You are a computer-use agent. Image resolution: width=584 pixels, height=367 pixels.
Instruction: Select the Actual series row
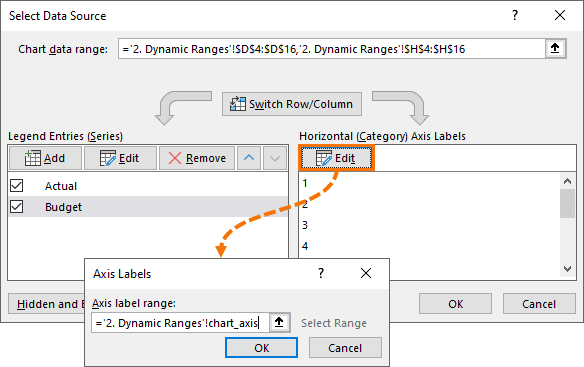click(x=148, y=186)
